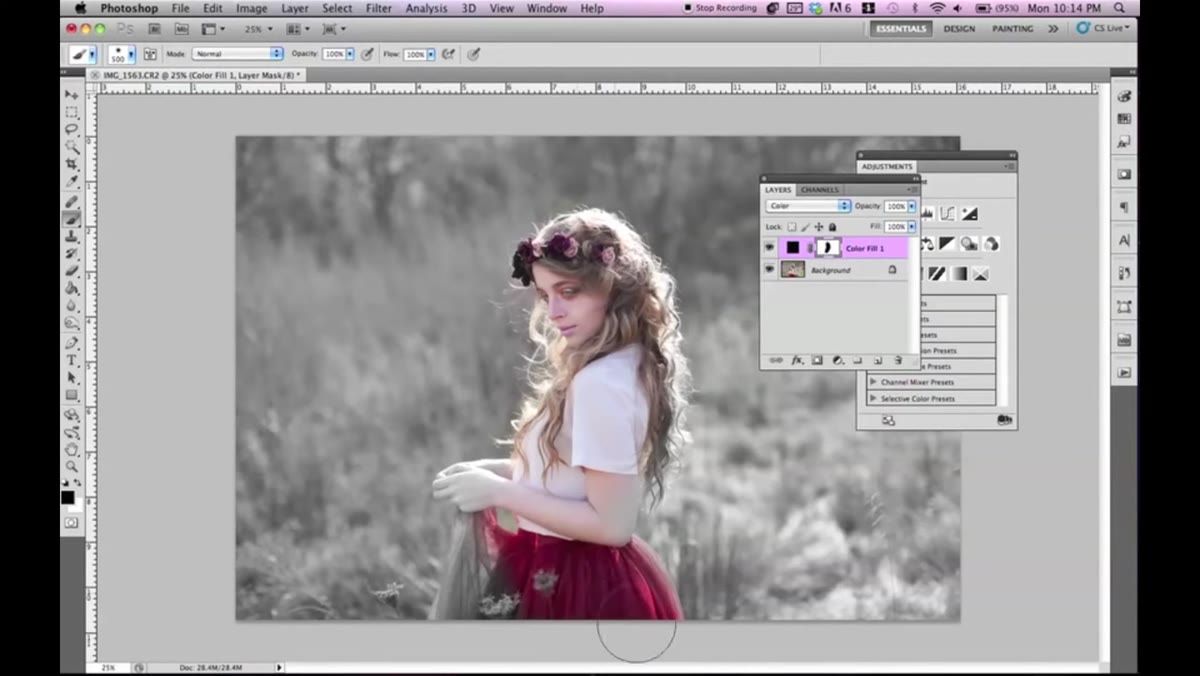Select the Lasso tool

(x=71, y=129)
